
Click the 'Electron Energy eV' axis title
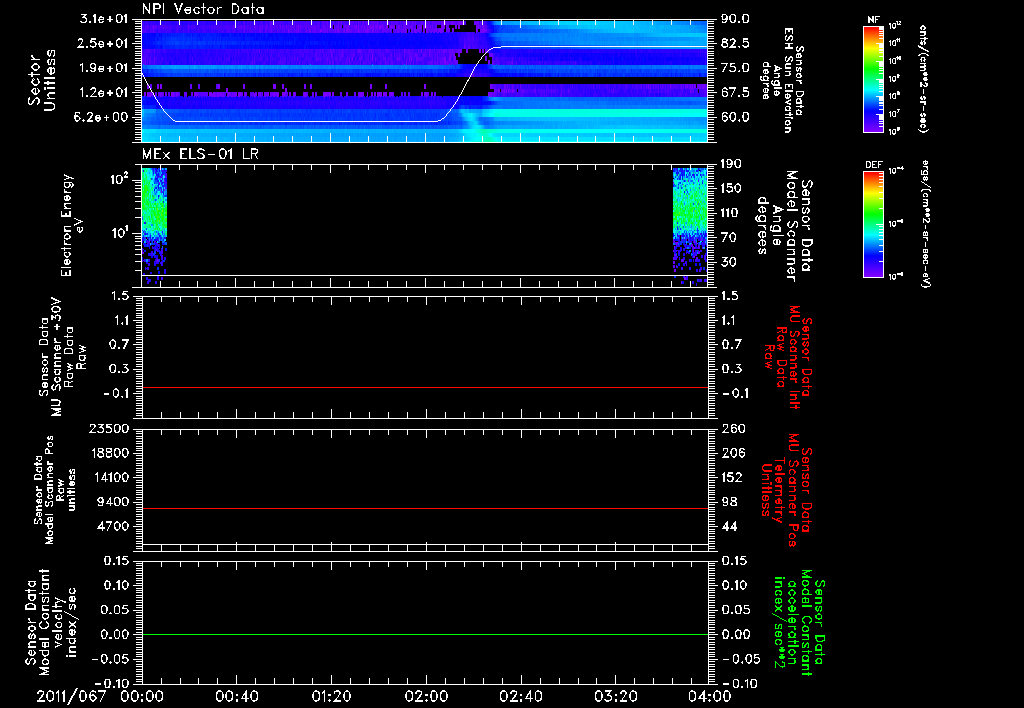click(73, 225)
